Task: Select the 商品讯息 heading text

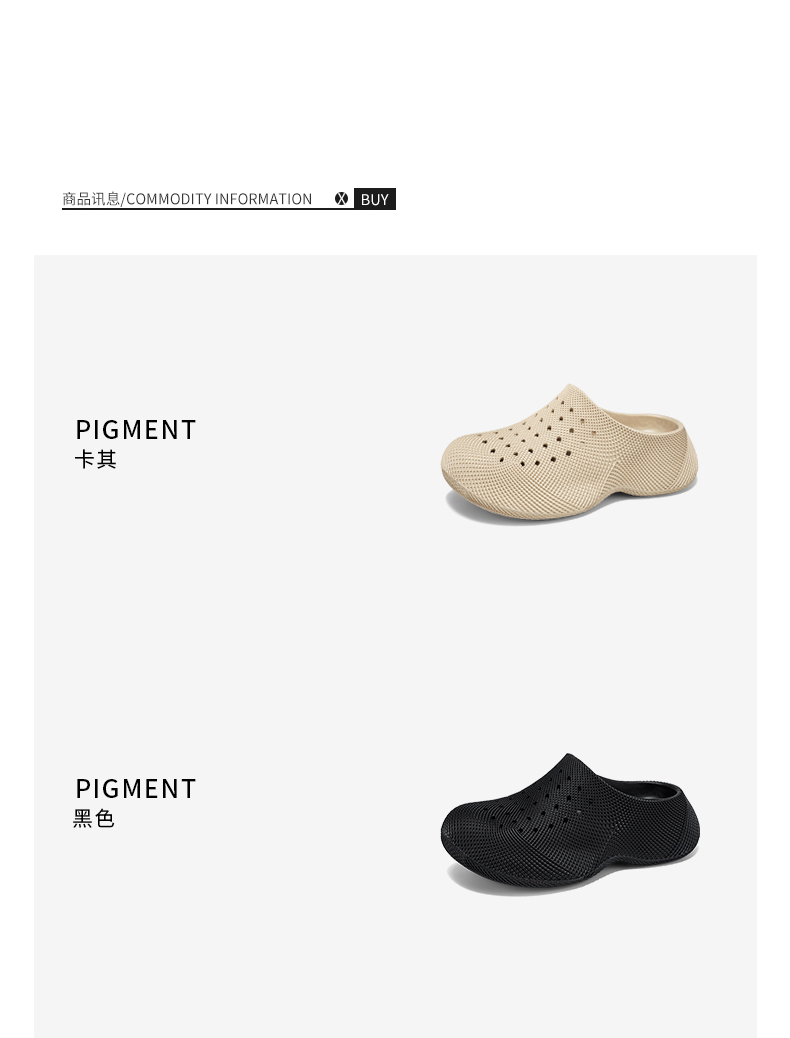Action: point(91,199)
